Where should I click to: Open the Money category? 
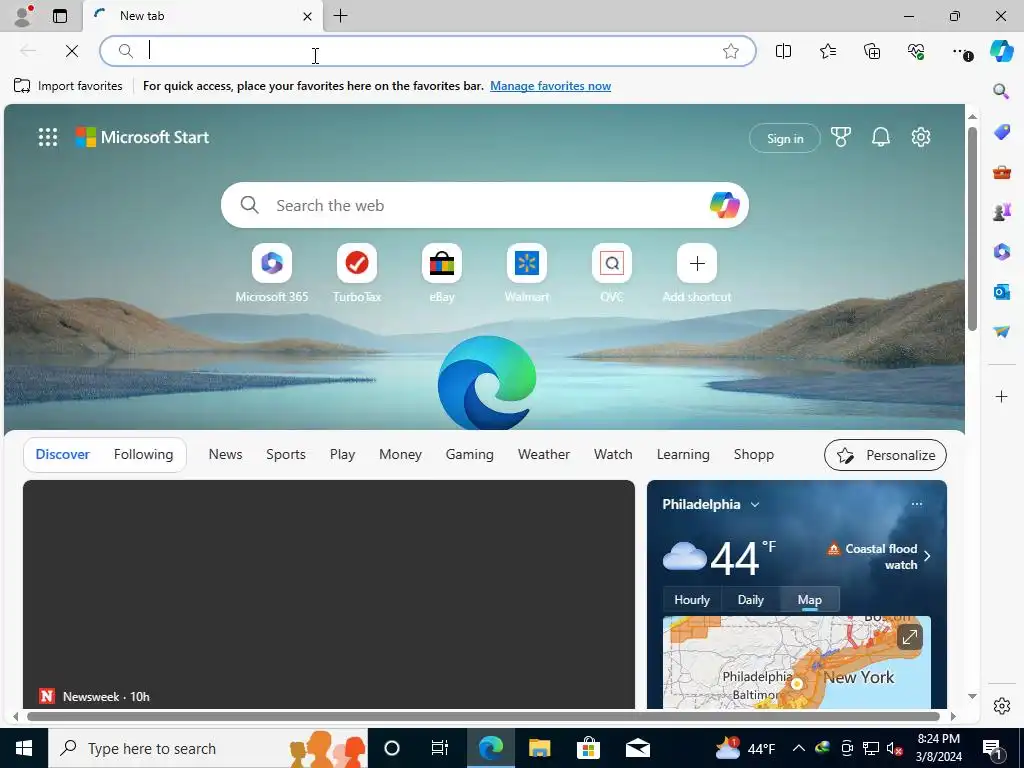400,455
